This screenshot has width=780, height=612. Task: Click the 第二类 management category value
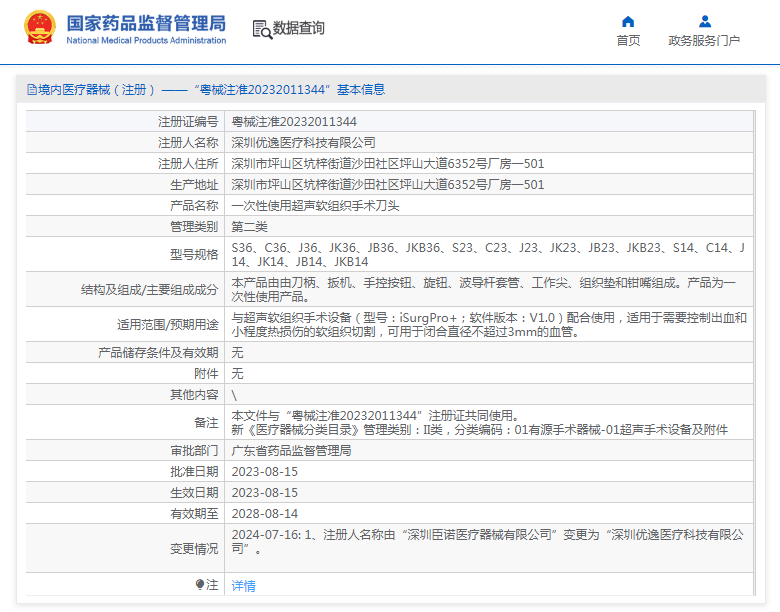tap(249, 226)
